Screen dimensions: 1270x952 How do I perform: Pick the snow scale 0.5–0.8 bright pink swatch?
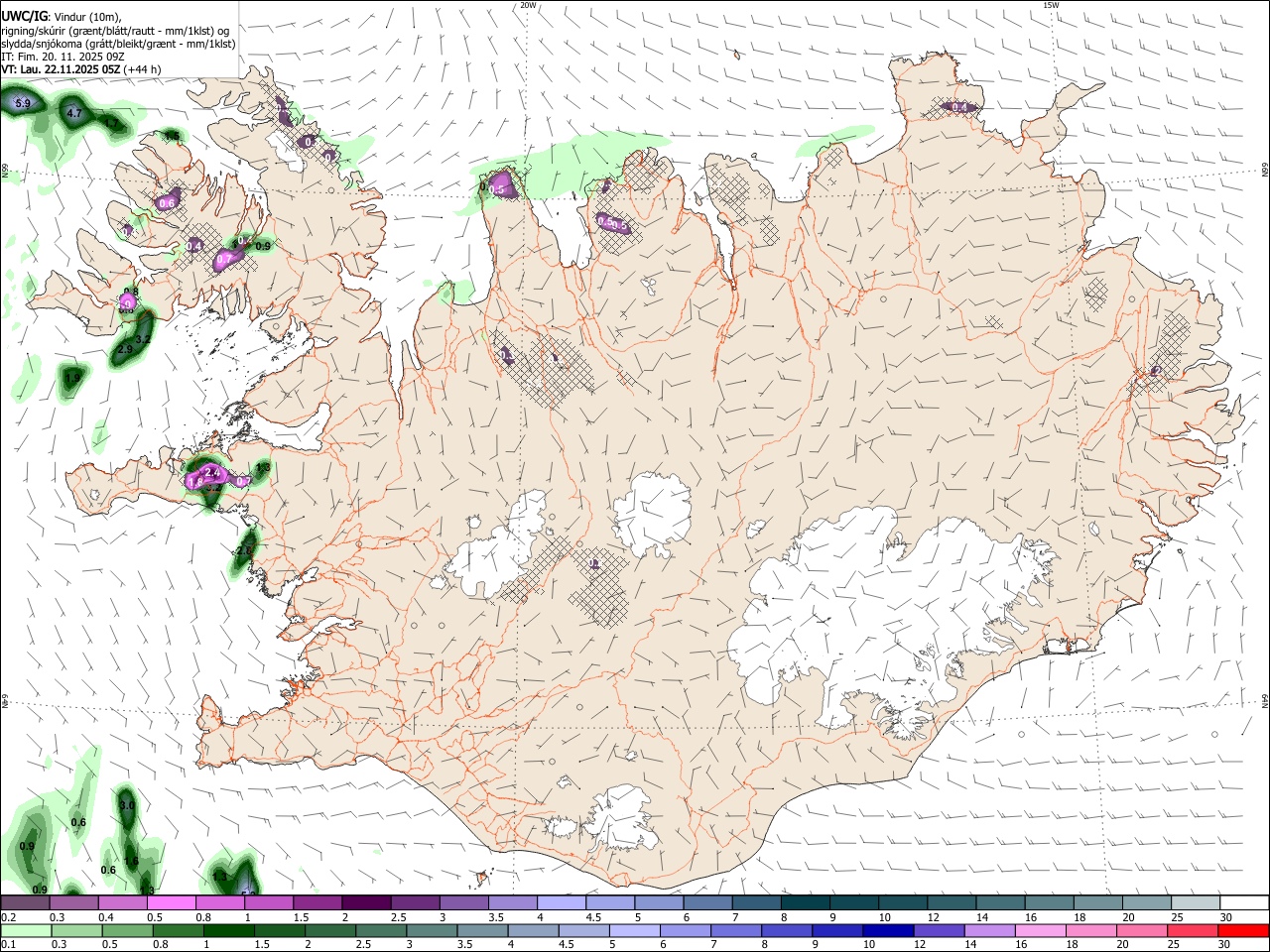pos(171,903)
